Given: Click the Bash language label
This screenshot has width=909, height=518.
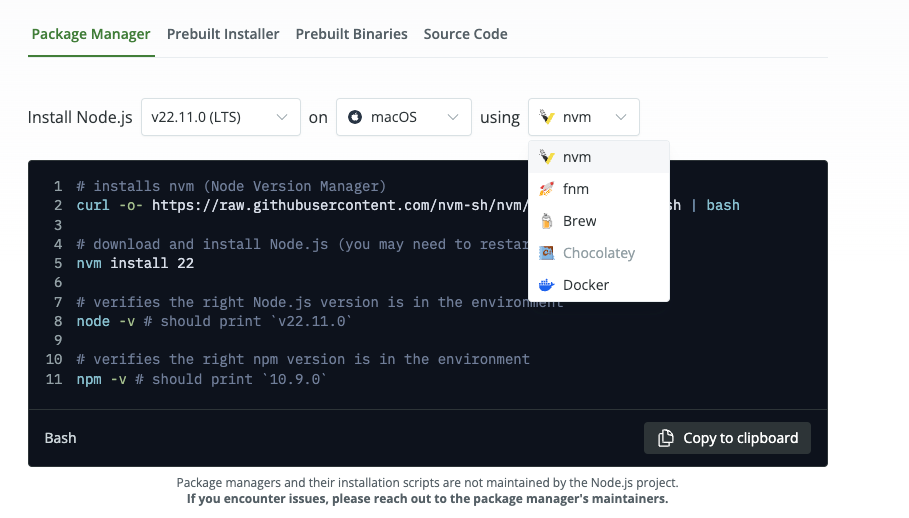Looking at the screenshot, I should coord(60,438).
